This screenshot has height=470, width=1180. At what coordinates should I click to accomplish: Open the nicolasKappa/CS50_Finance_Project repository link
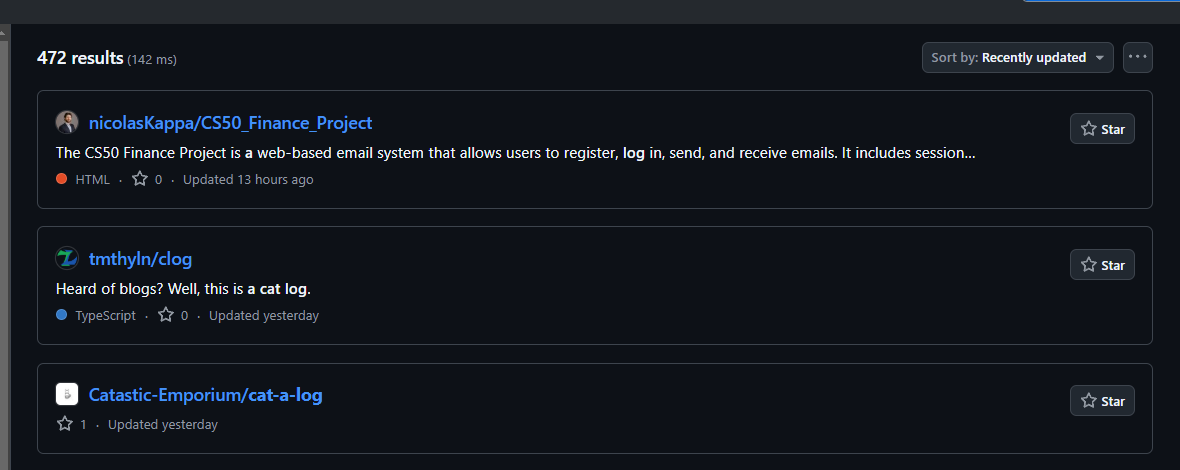pyautogui.click(x=230, y=123)
